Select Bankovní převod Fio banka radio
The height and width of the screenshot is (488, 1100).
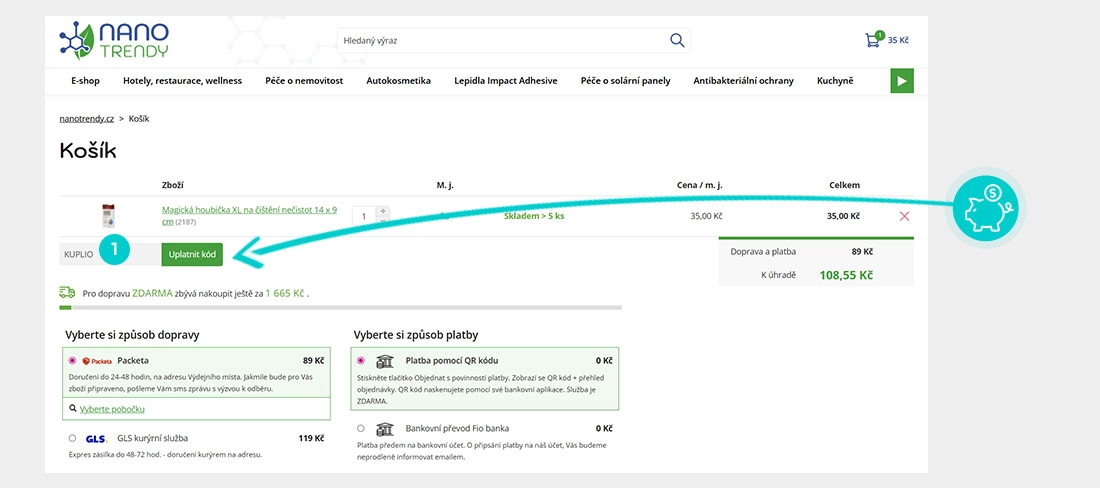click(x=361, y=428)
